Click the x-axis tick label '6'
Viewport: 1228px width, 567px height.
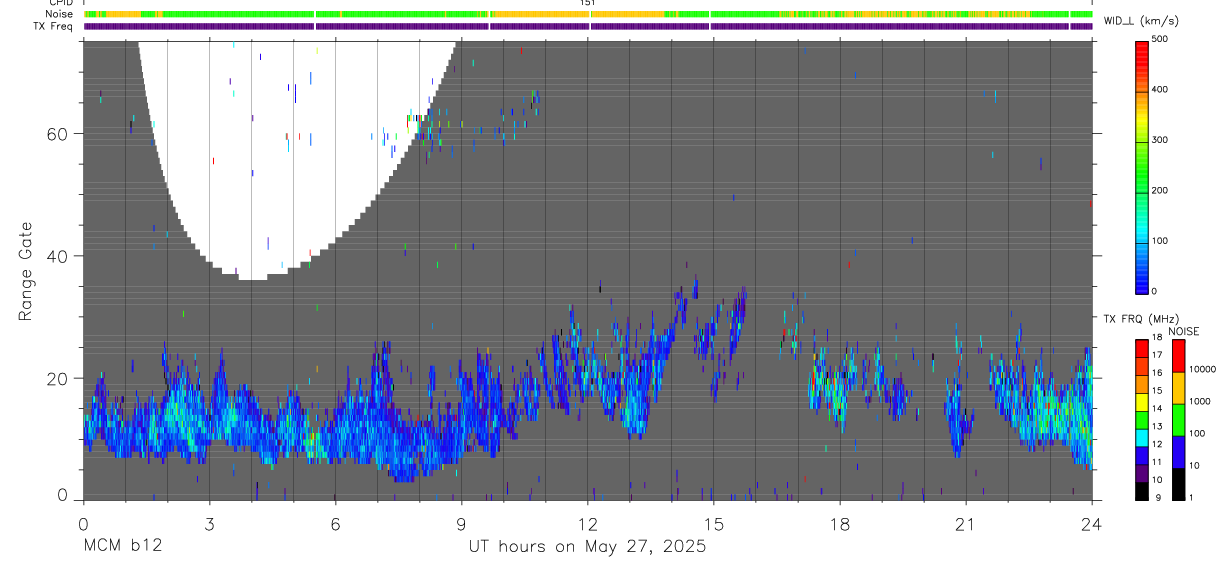335,524
